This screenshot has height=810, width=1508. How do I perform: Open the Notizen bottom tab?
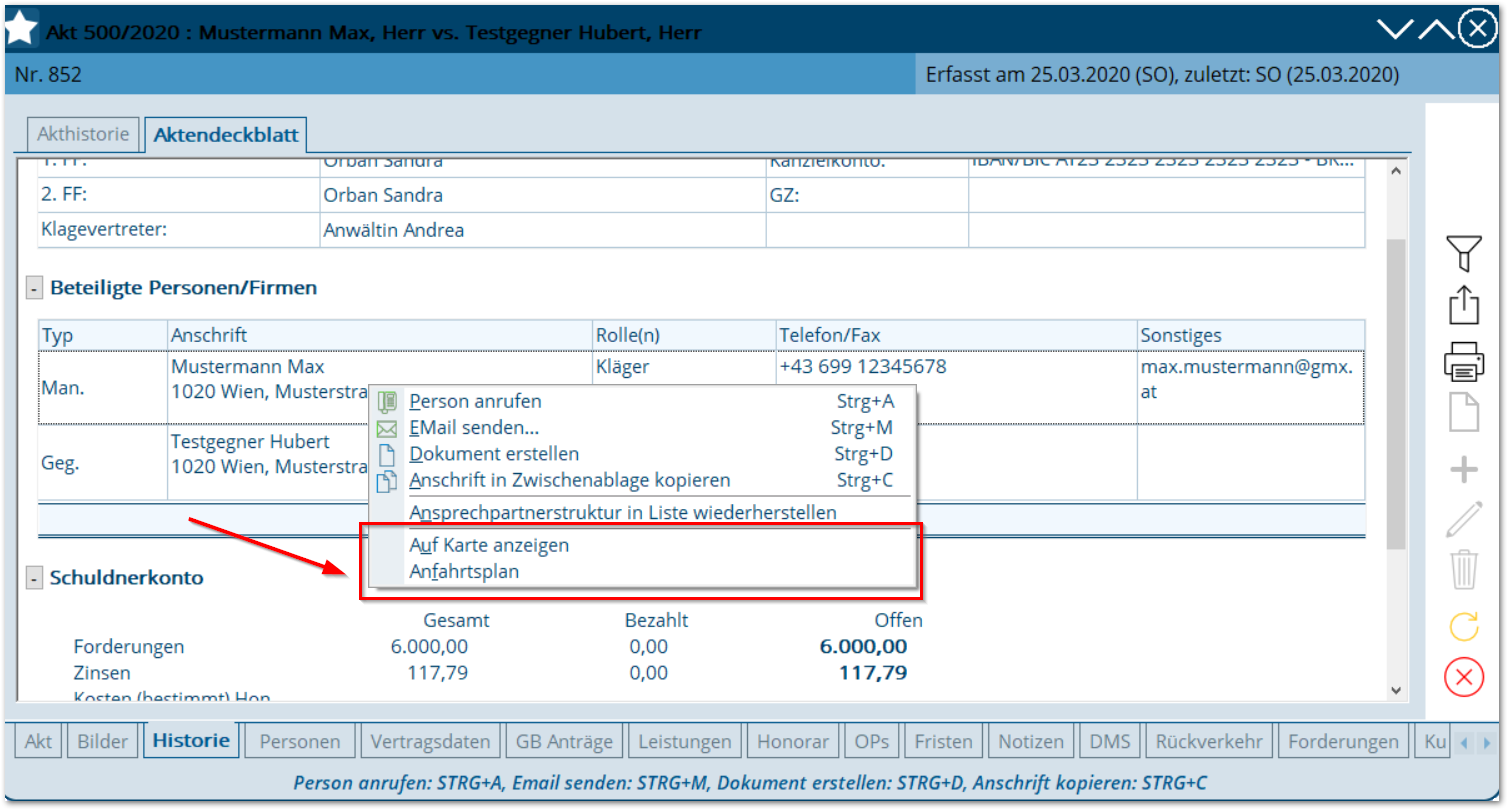(1031, 742)
